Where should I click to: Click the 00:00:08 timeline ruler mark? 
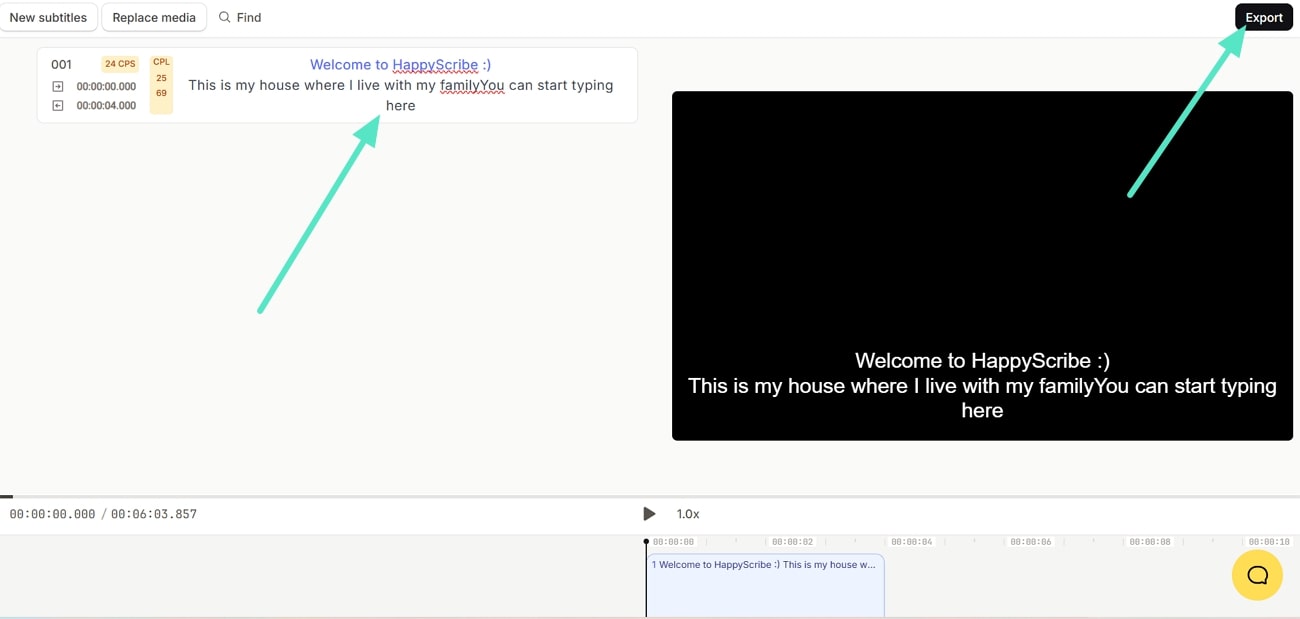(x=1150, y=542)
